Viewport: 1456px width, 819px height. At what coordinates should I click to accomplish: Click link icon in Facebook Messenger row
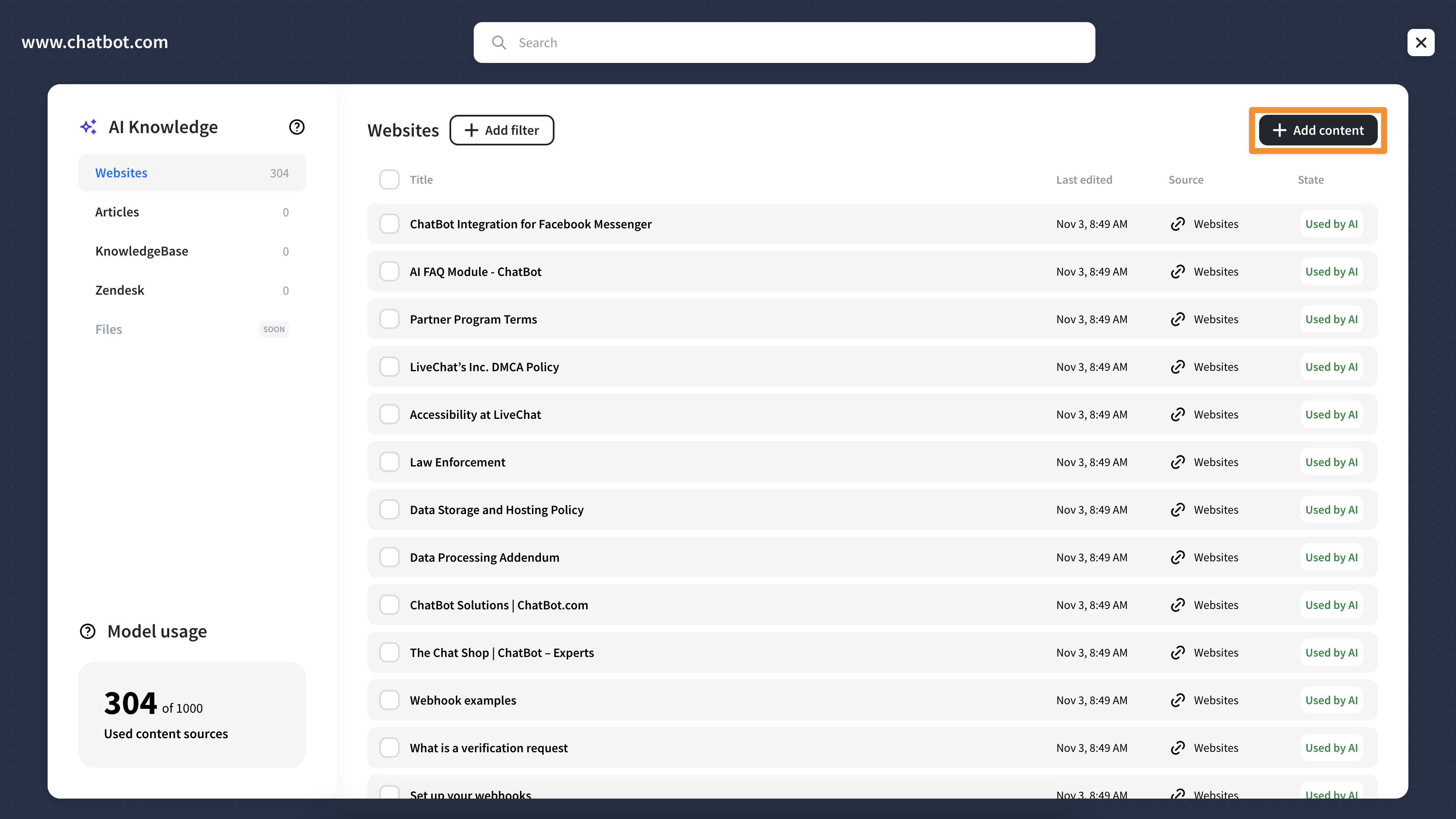tap(1178, 224)
